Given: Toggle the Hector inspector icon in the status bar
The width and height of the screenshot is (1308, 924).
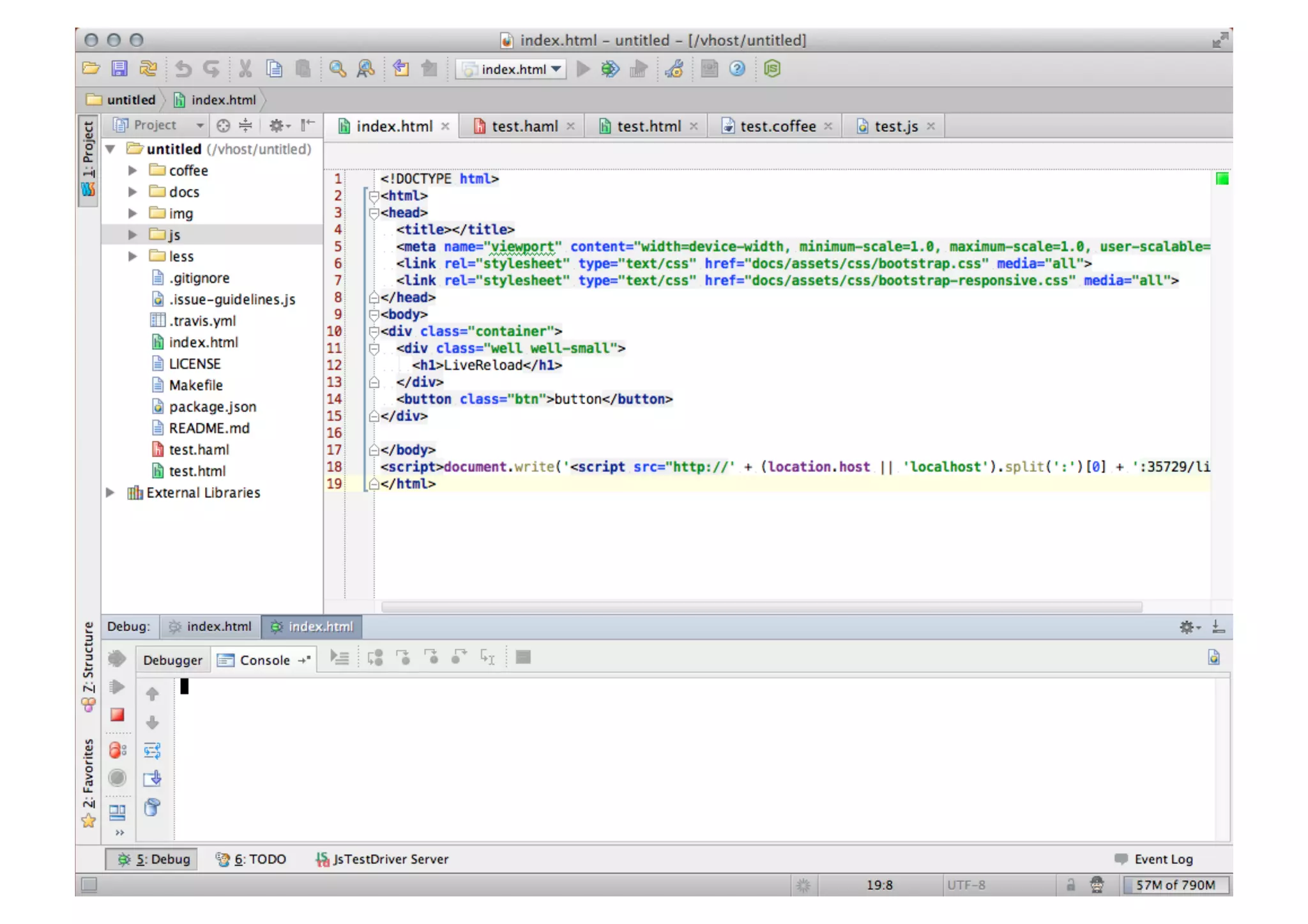Looking at the screenshot, I should pos(1097,884).
